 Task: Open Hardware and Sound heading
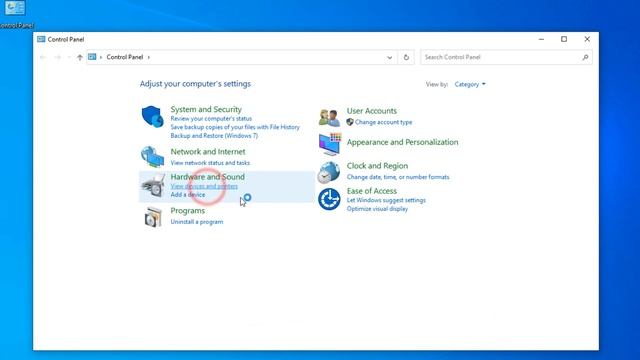(x=207, y=177)
